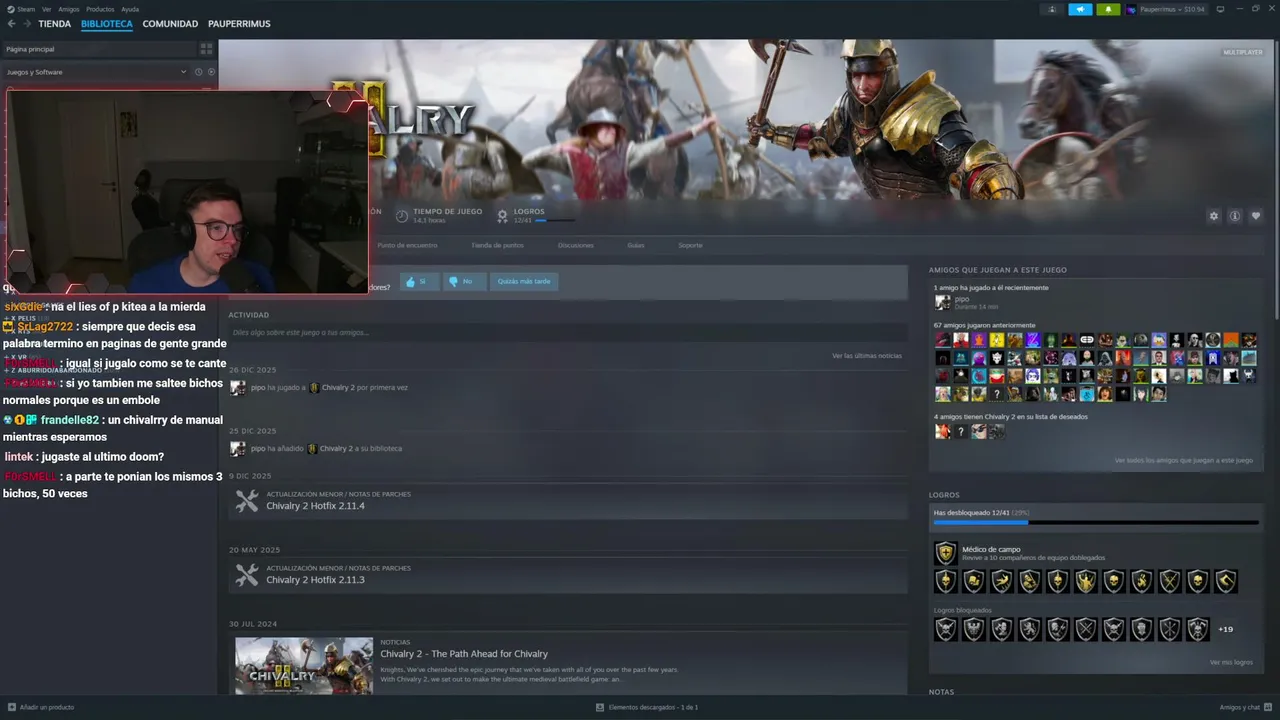Open the Steam logo menu

pyautogui.click(x=11, y=9)
